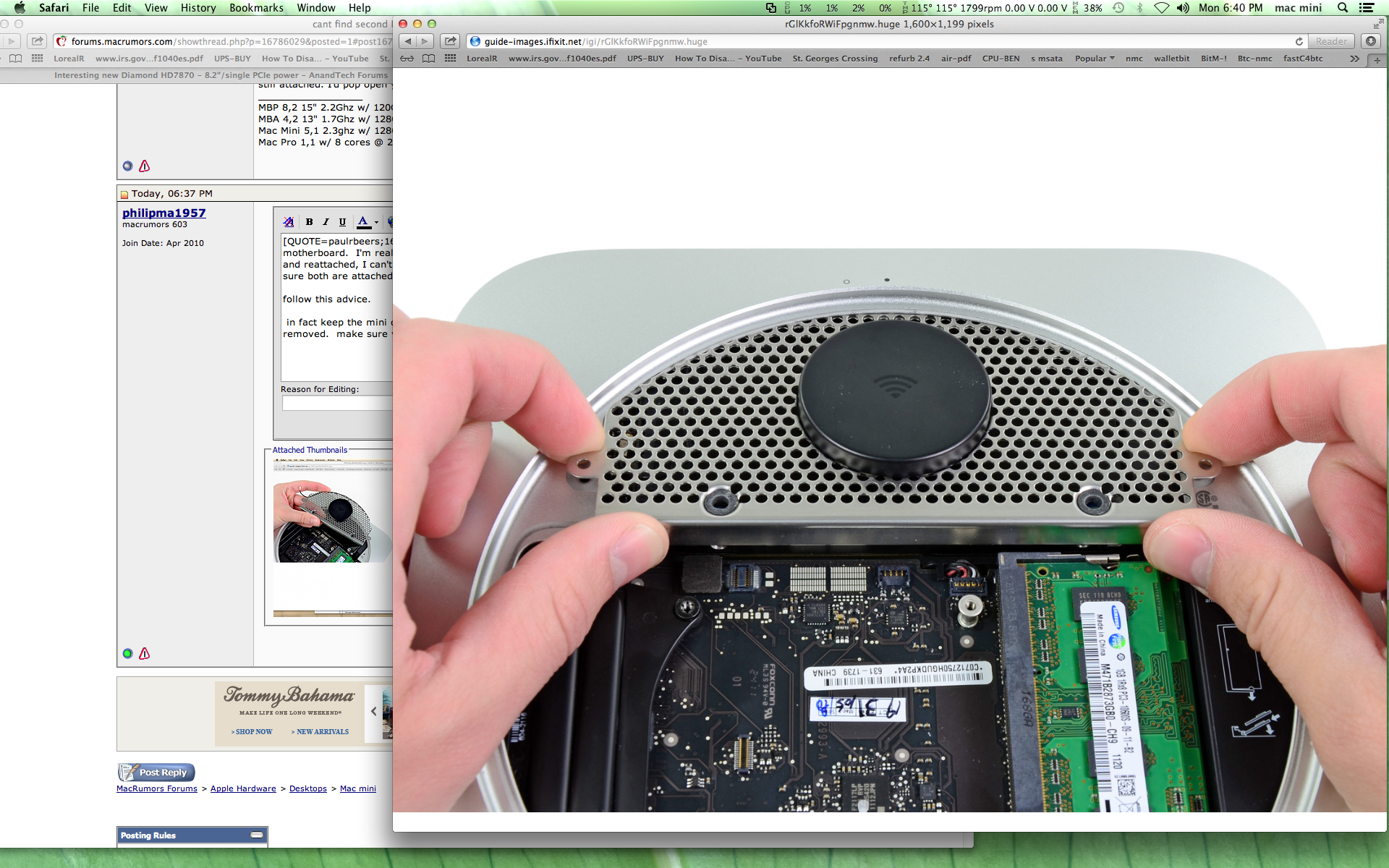Click the Share button in front window
The image size is (1389, 868).
click(450, 41)
